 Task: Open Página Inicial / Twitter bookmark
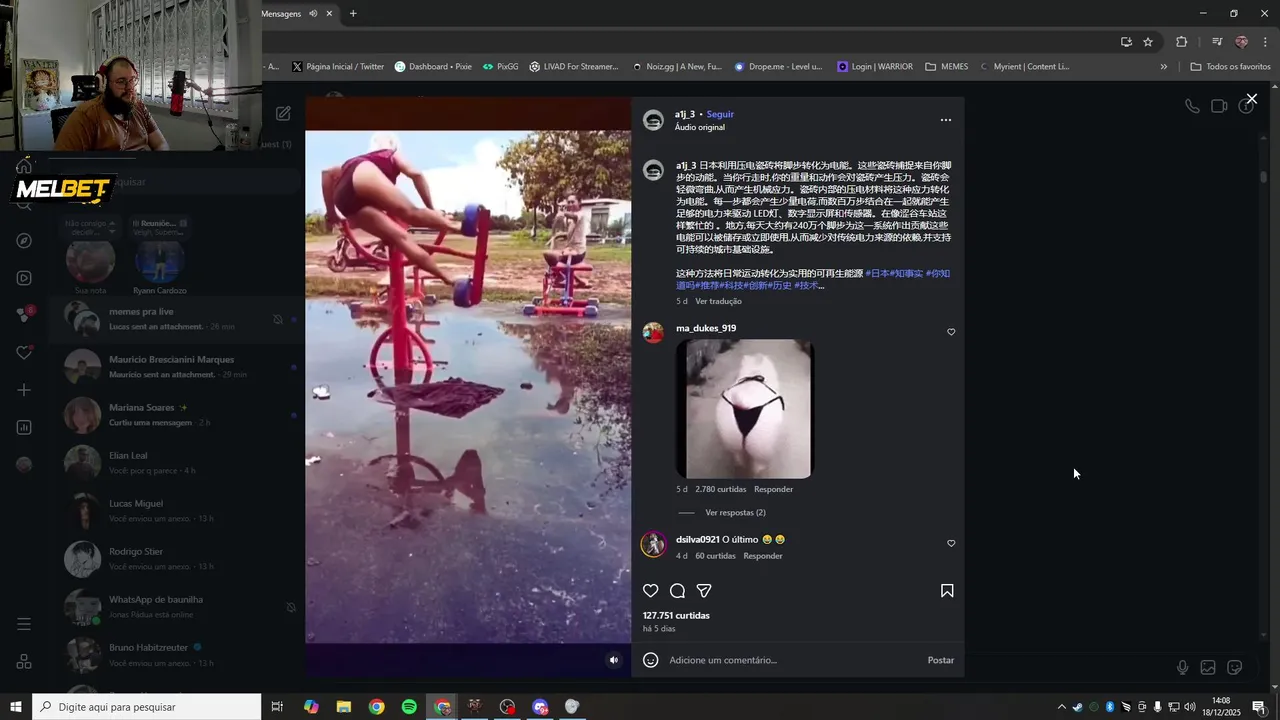(338, 67)
